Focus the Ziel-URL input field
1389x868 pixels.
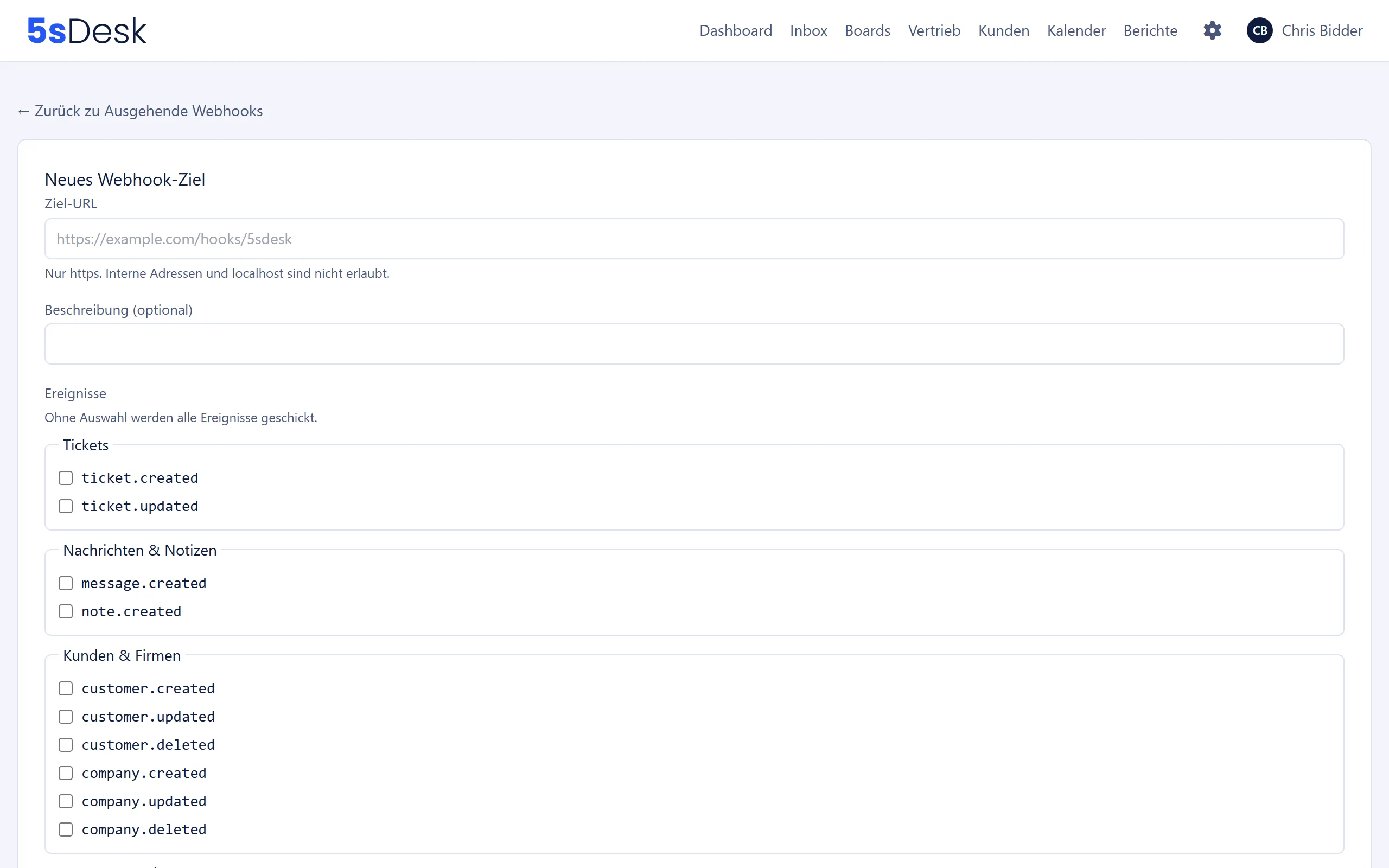[694, 238]
